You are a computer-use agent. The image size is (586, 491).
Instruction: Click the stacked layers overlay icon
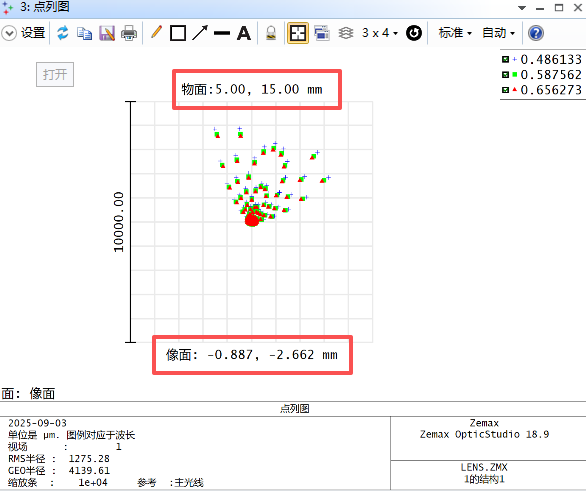click(x=346, y=33)
